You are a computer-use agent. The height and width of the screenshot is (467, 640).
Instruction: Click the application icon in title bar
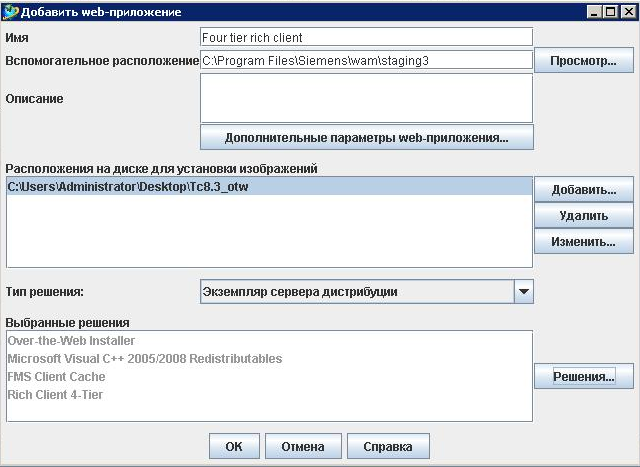(10, 12)
